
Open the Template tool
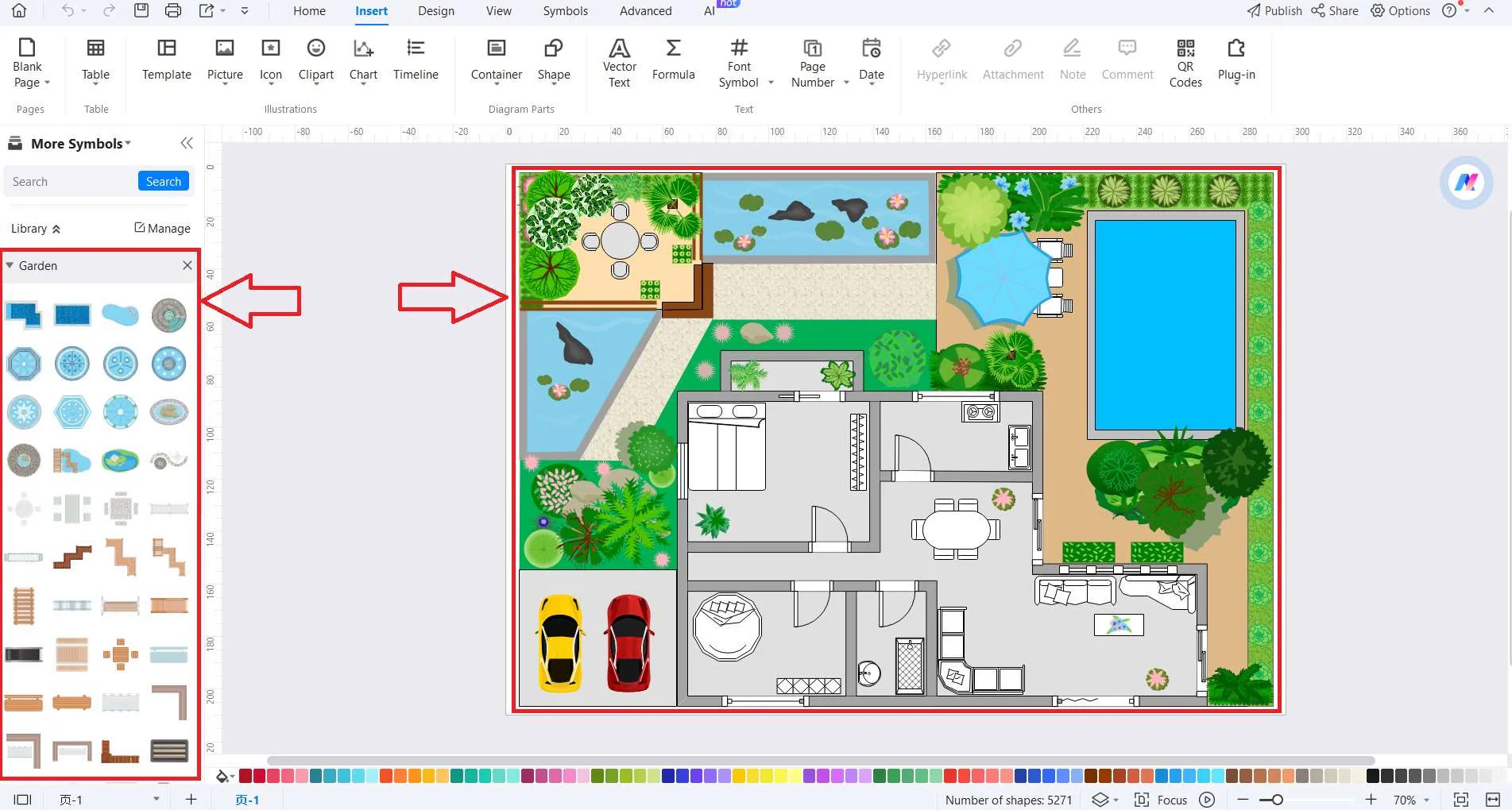click(x=167, y=60)
